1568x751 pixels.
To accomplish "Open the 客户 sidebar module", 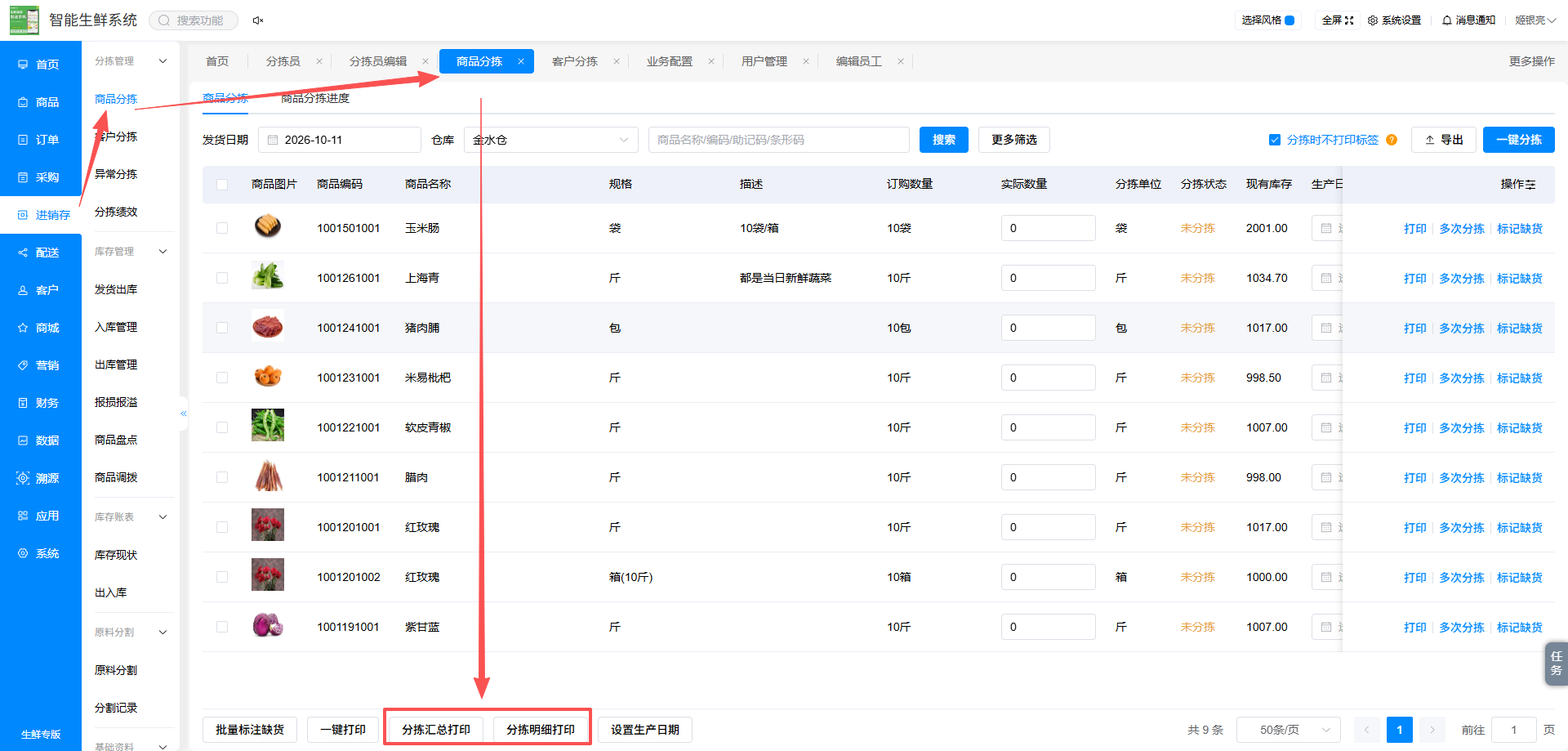I will (41, 290).
